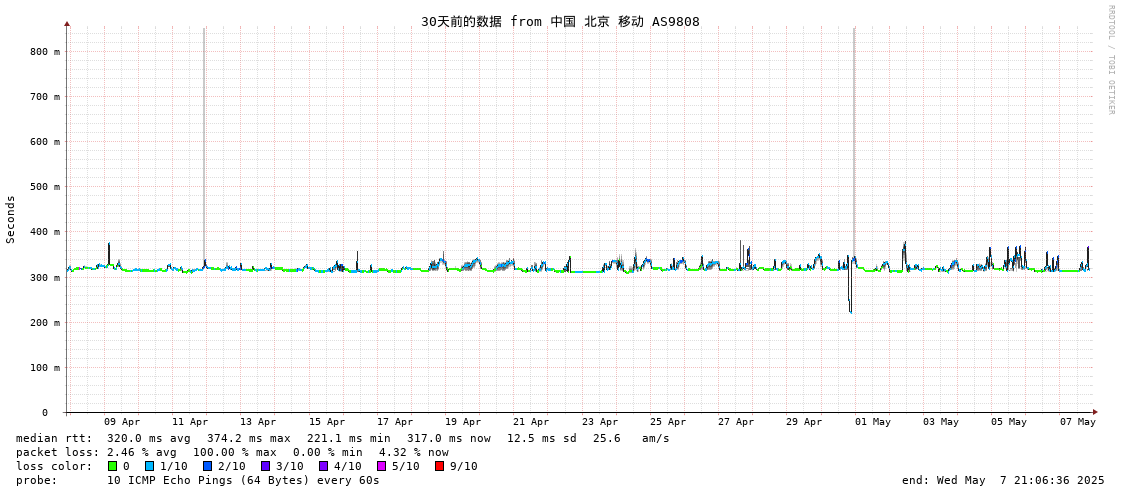Click the '700 m' y-axis label
The image size is (1121, 494).
(45, 97)
